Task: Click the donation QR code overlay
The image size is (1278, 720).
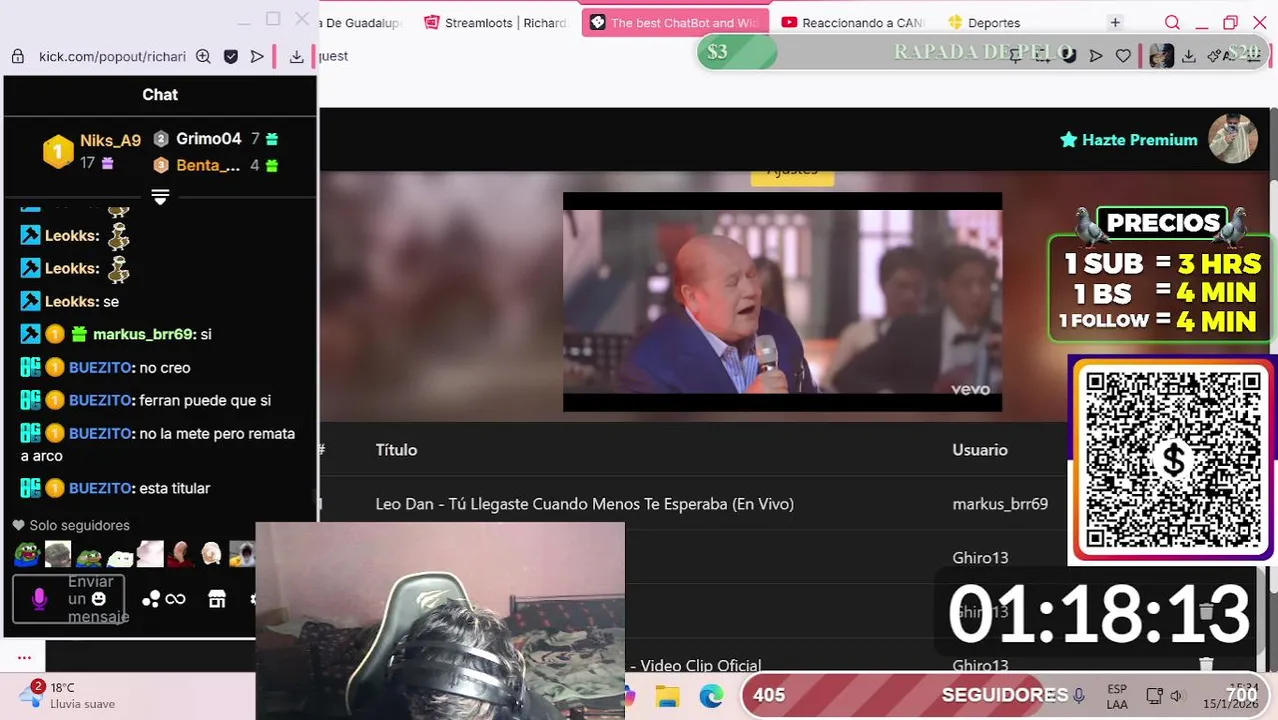Action: (1172, 459)
